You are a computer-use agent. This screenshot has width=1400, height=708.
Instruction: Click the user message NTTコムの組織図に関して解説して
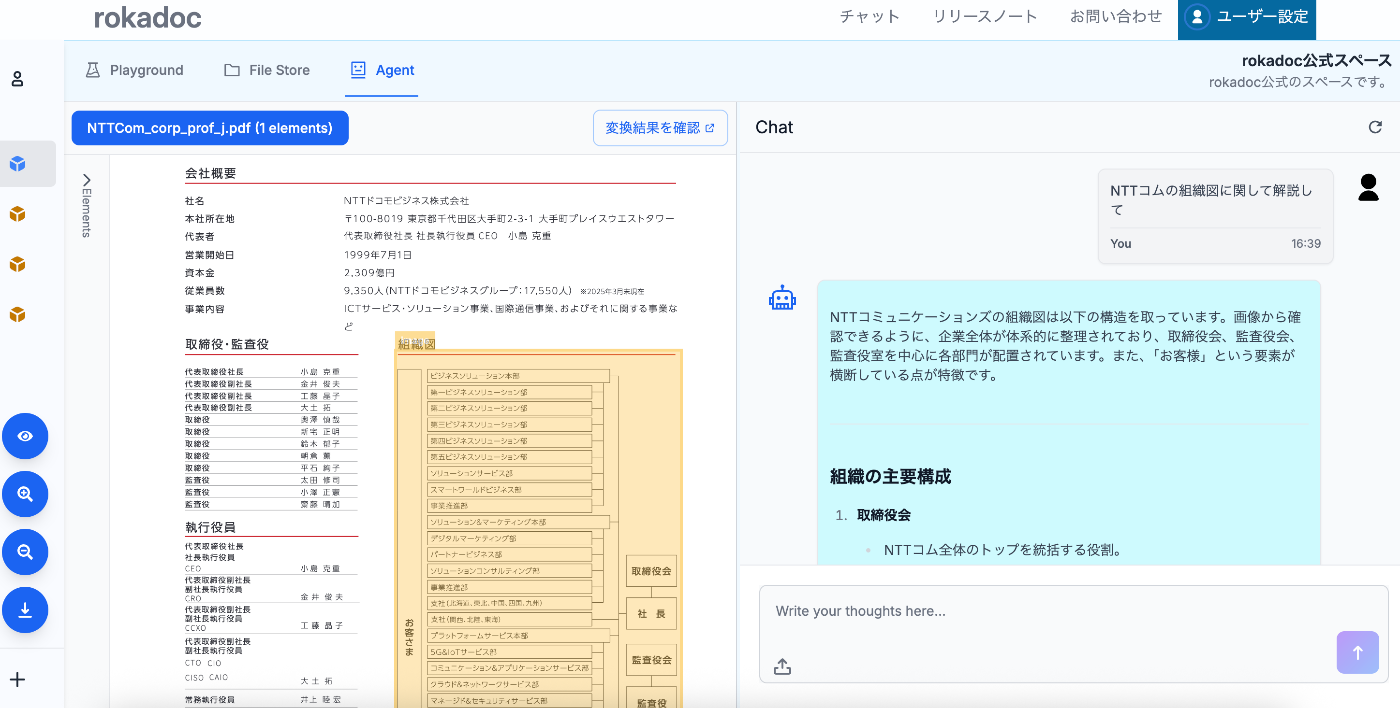[1211, 200]
